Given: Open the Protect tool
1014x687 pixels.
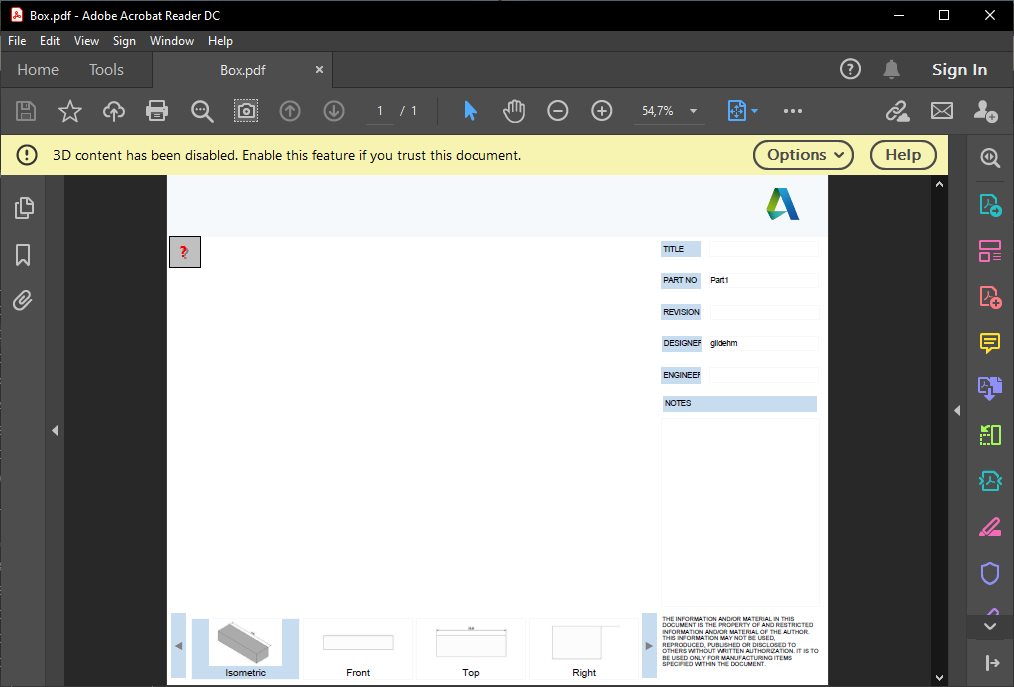Looking at the screenshot, I should click(990, 573).
